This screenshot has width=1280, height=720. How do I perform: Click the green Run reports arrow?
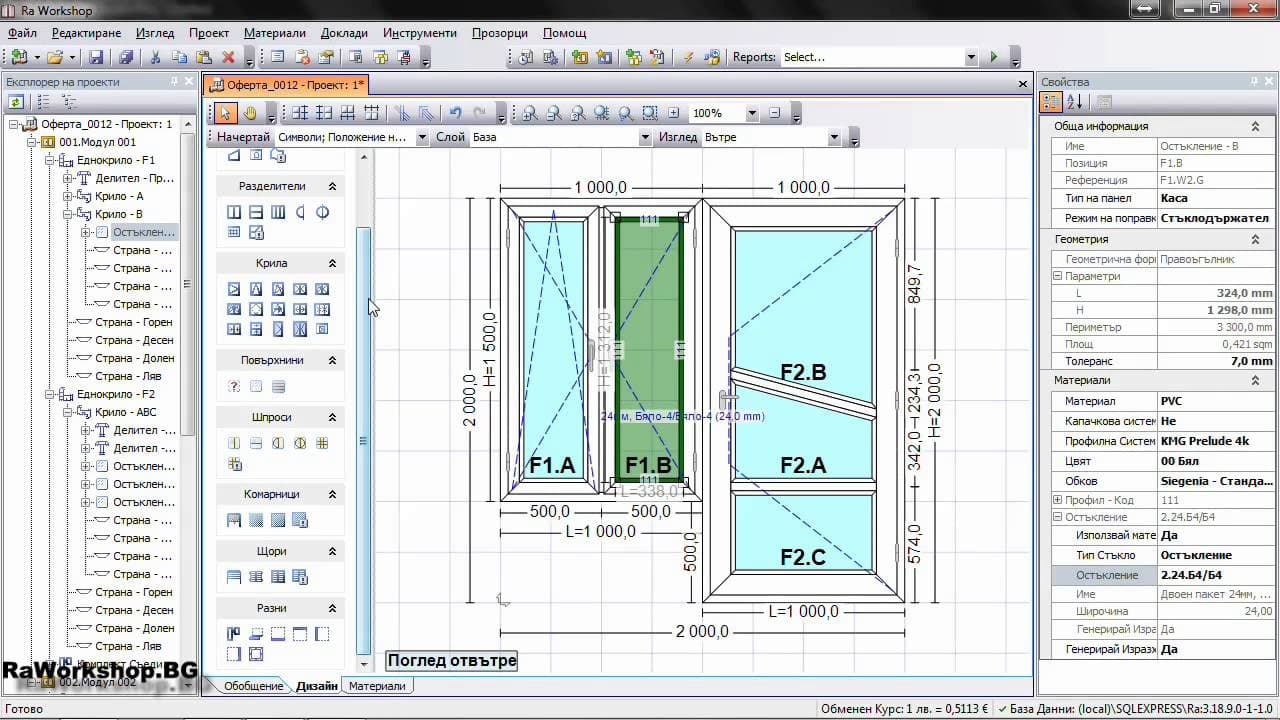pos(994,57)
